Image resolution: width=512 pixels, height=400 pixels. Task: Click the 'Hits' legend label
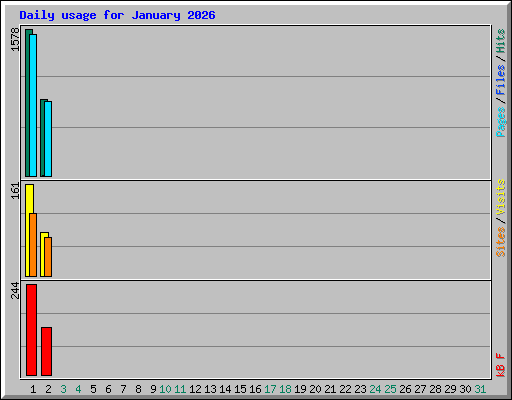coord(501,41)
